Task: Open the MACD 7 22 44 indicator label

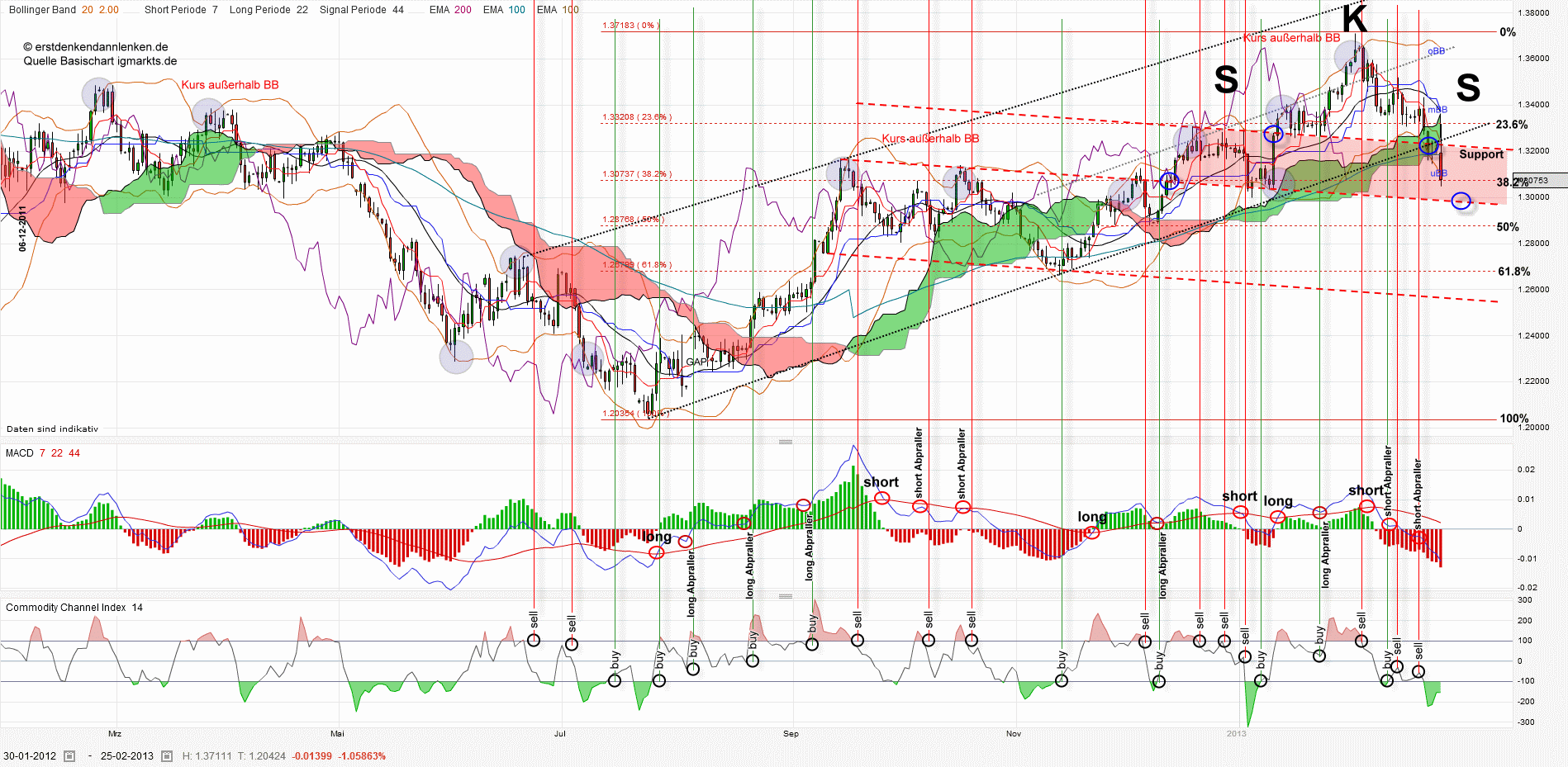Action: [43, 453]
